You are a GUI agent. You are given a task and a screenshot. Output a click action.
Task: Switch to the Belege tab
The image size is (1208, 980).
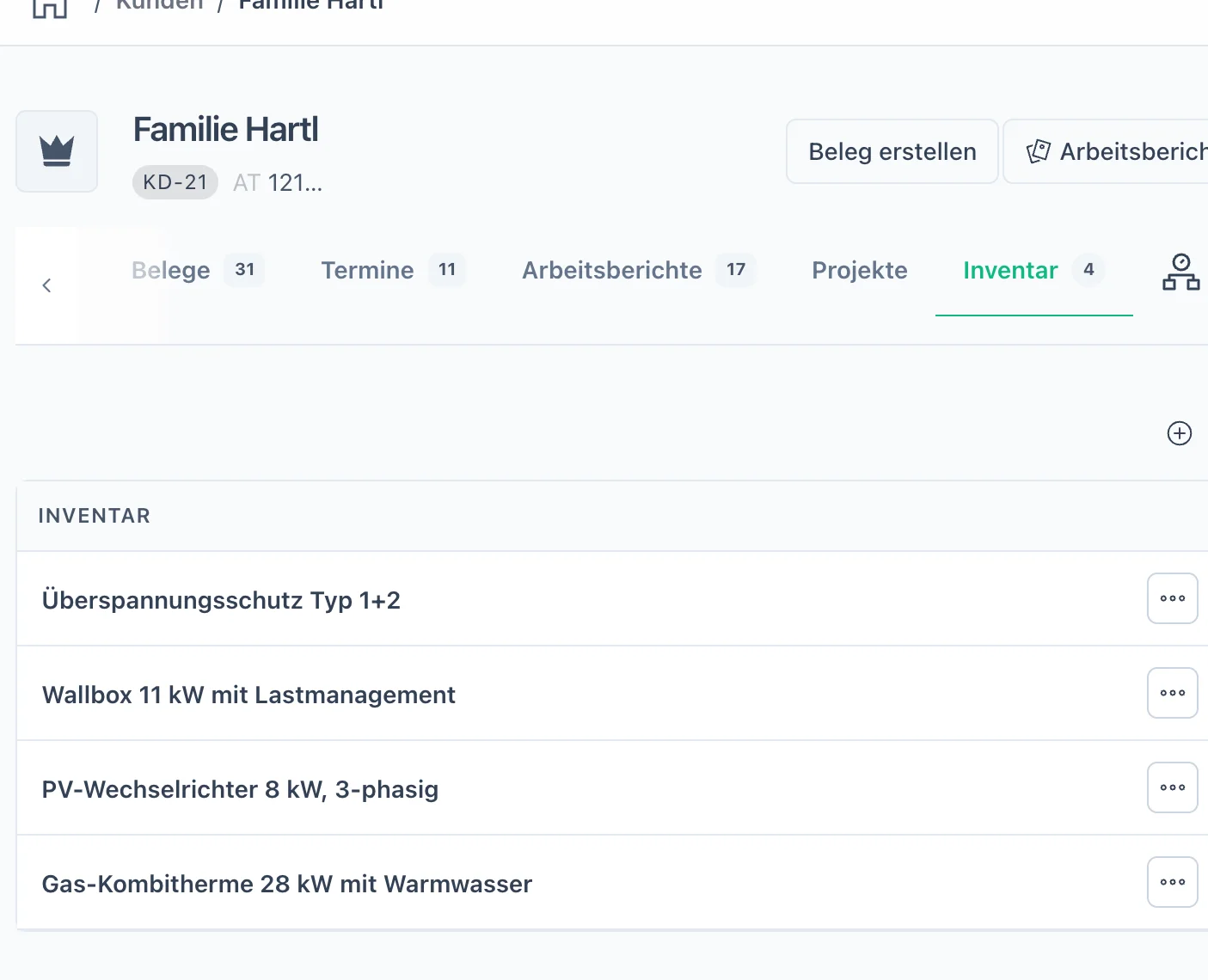tap(198, 271)
